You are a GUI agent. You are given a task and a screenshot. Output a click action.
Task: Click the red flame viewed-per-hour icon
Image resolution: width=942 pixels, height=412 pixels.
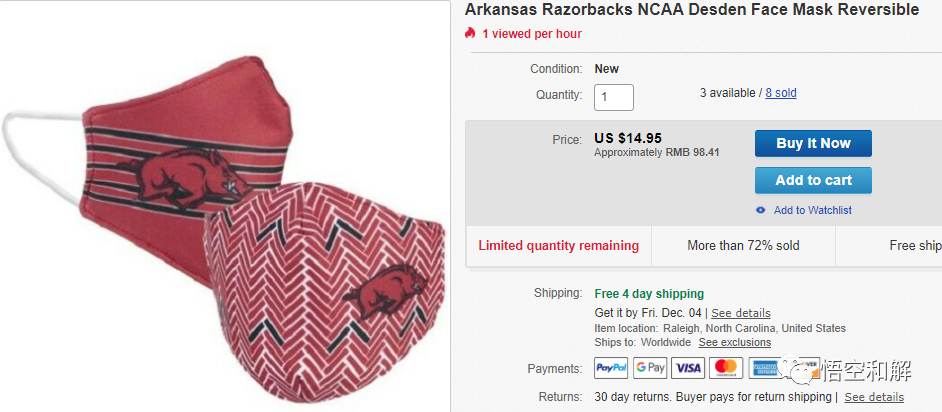470,33
